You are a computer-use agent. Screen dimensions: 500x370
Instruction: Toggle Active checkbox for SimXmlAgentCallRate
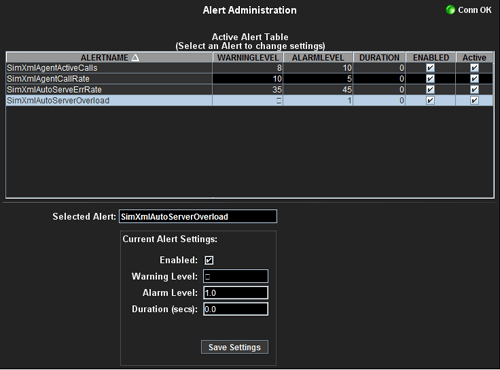coord(474,79)
